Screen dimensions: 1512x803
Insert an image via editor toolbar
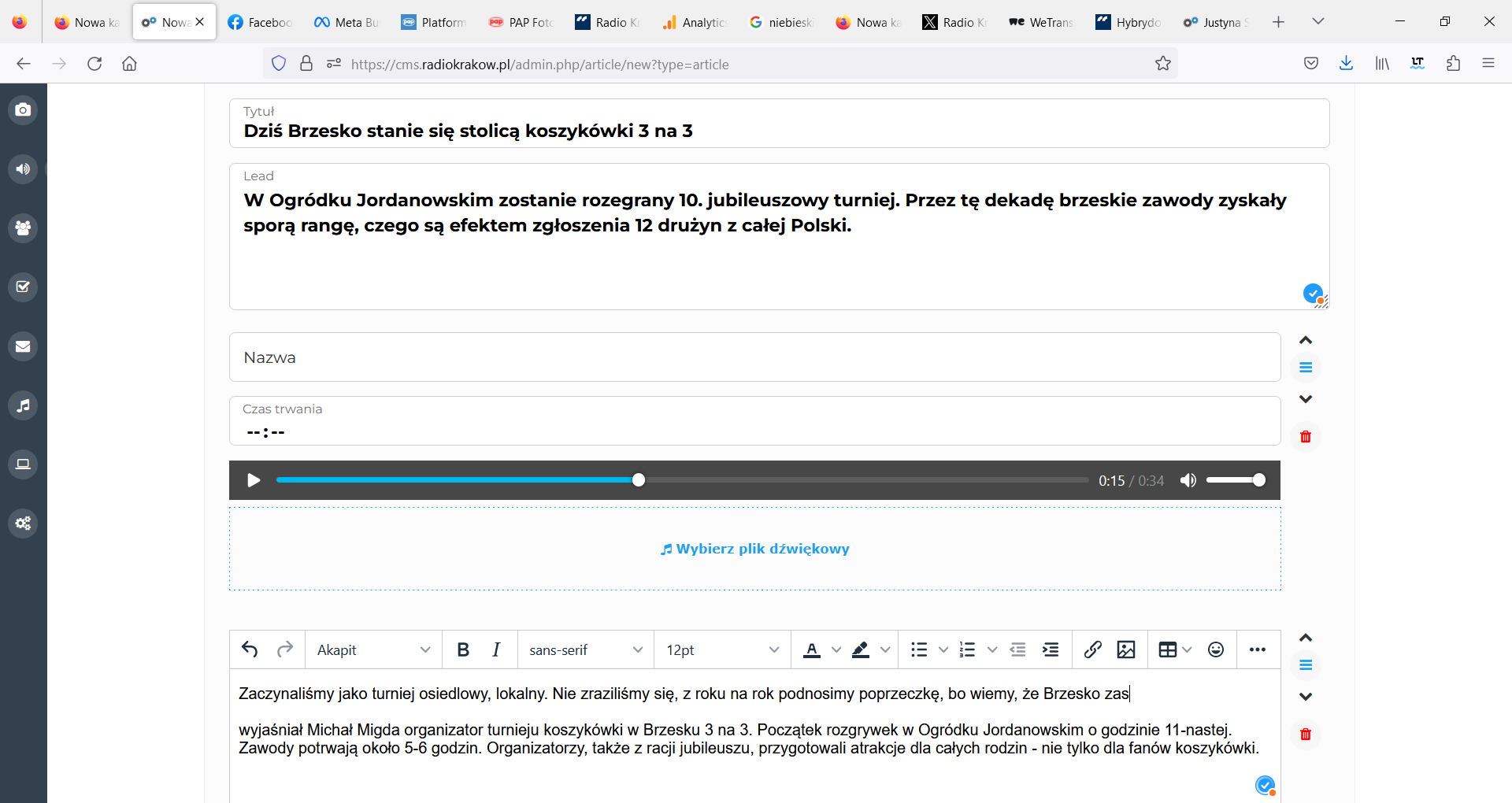(x=1126, y=649)
